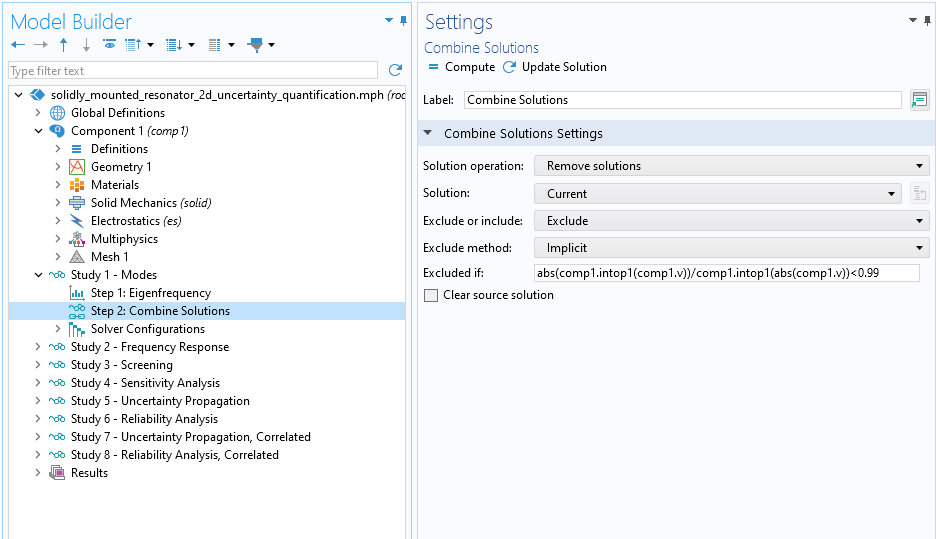Click the Update Solution button
Screen dimensions: 936x539
[x=555, y=67]
